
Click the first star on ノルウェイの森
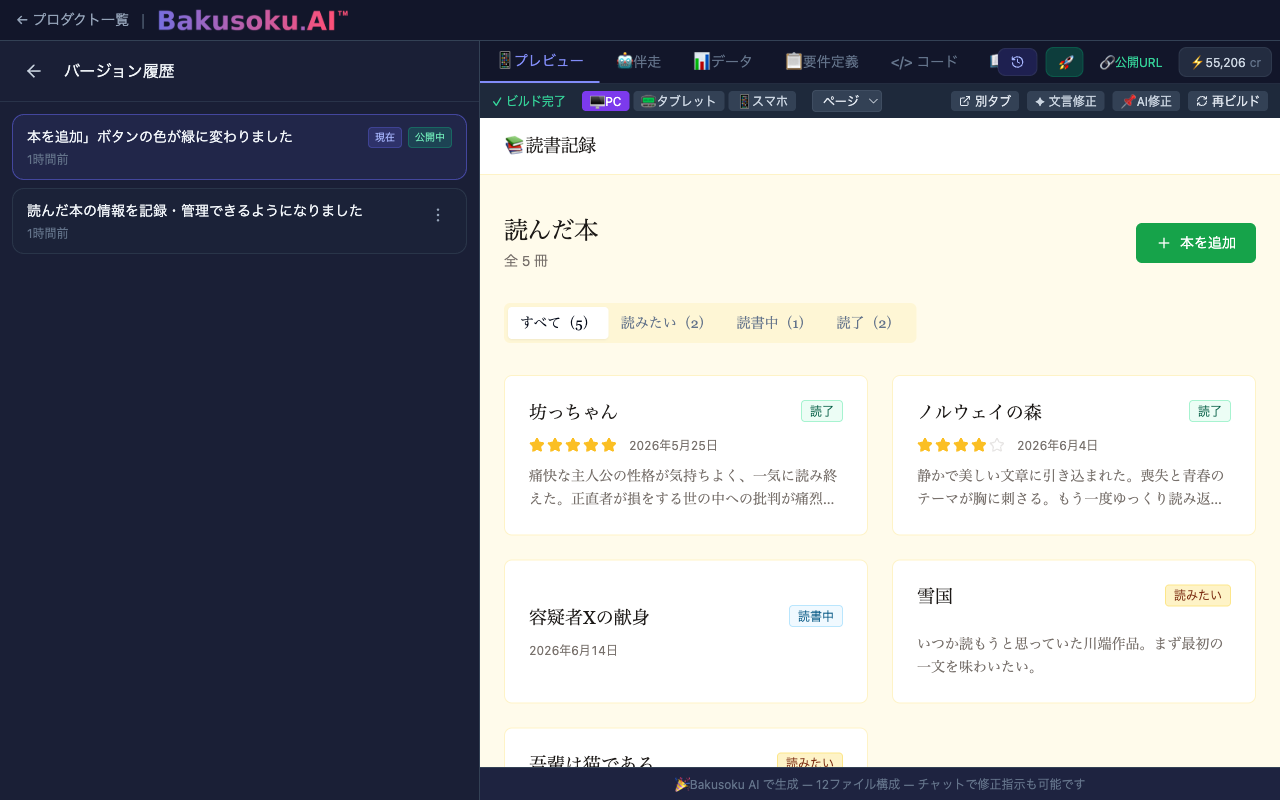click(x=925, y=445)
